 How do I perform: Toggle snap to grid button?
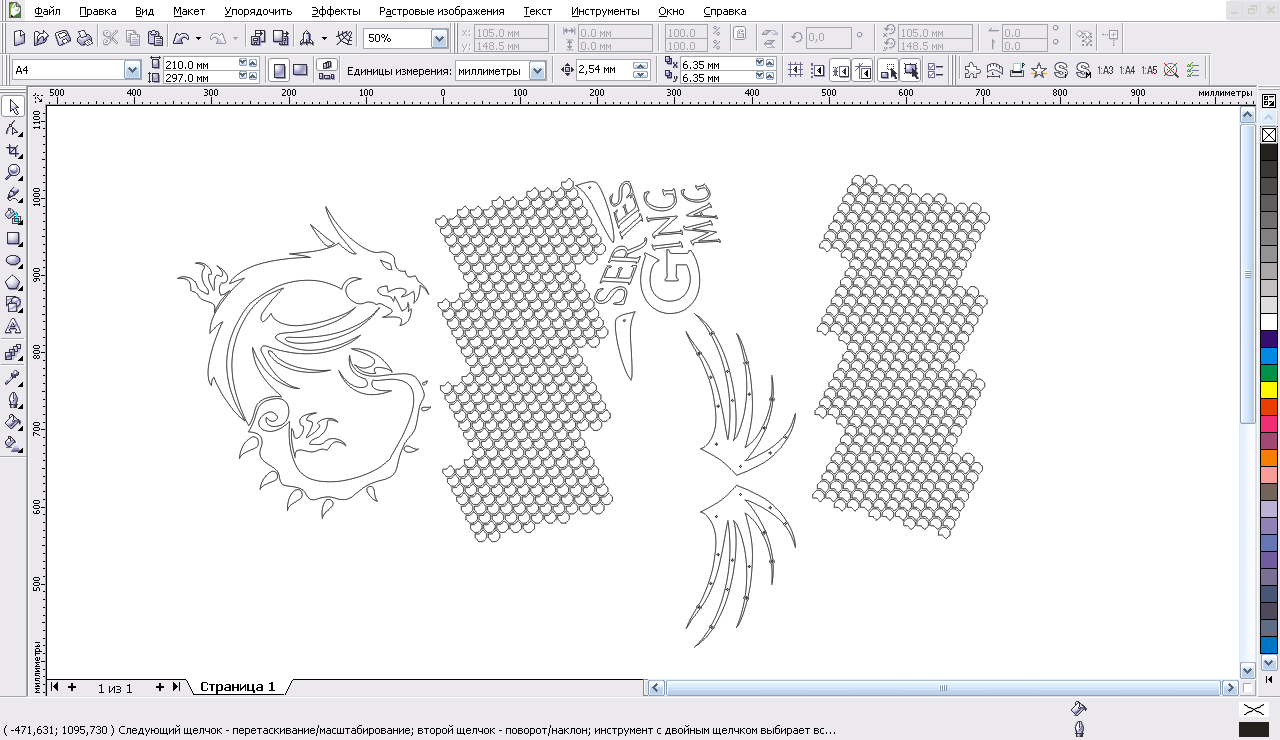coord(795,70)
